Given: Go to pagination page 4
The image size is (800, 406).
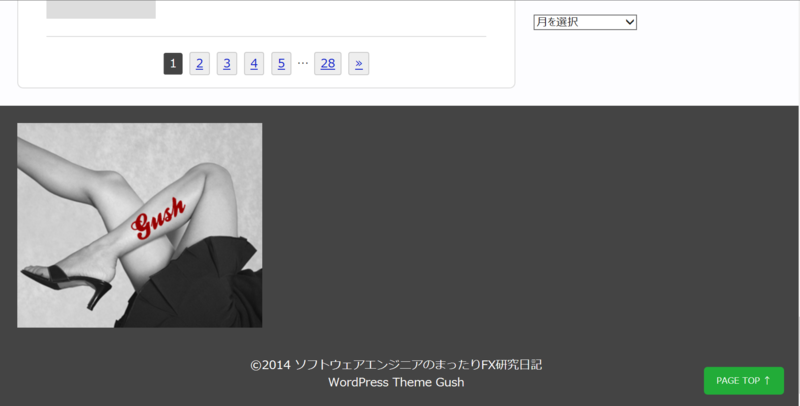Looking at the screenshot, I should point(254,64).
